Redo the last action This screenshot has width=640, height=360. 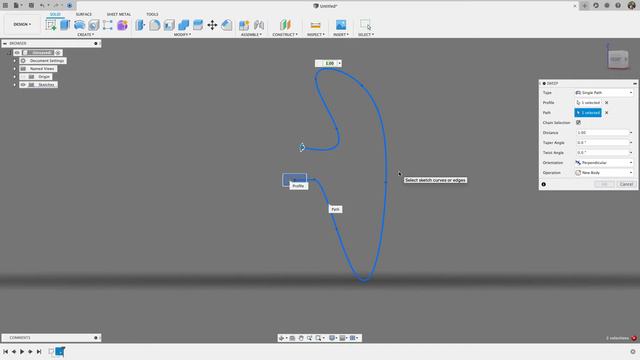pyautogui.click(x=57, y=5)
